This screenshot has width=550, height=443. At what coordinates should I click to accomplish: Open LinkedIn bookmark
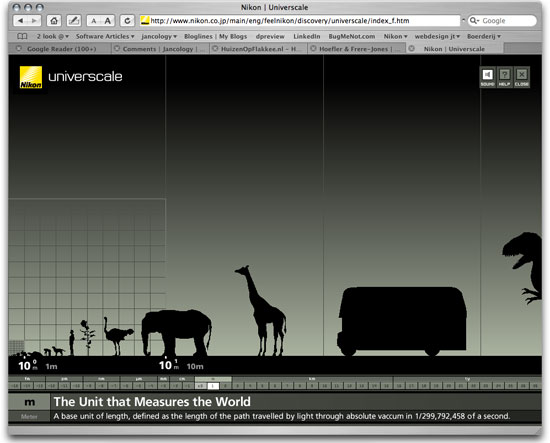coord(307,36)
